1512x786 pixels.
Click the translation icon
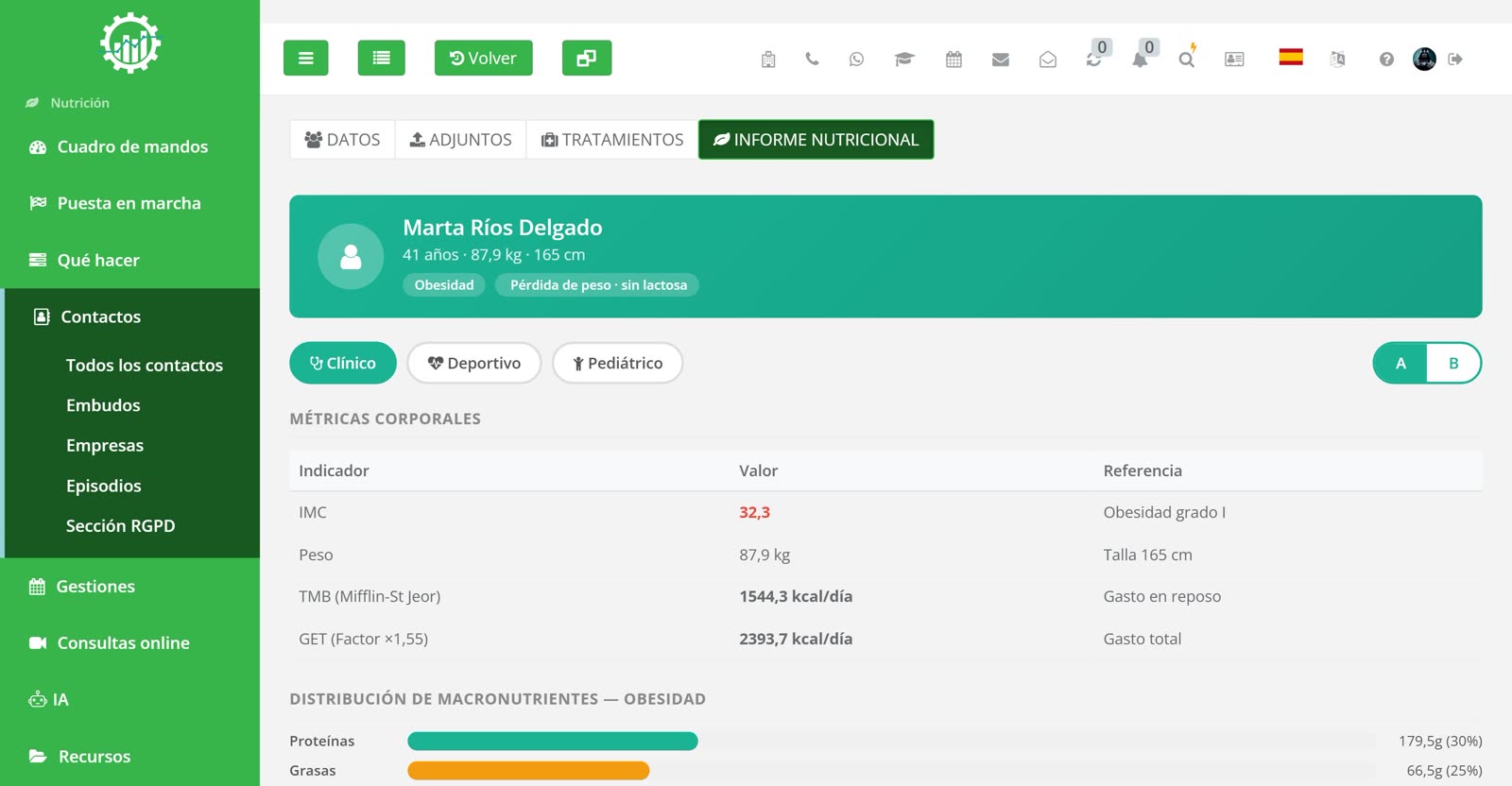(x=1337, y=60)
